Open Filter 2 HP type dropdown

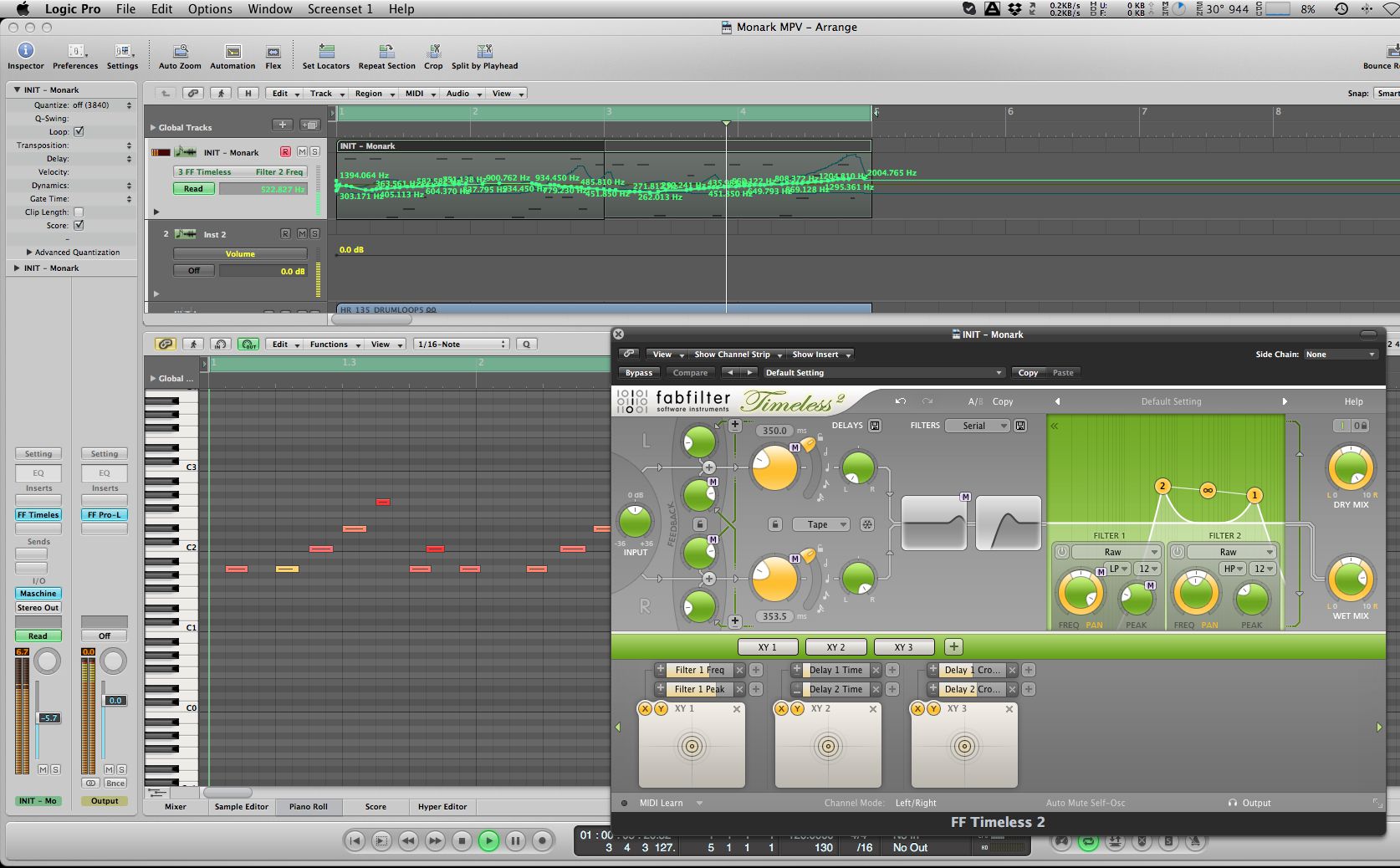pos(1232,569)
